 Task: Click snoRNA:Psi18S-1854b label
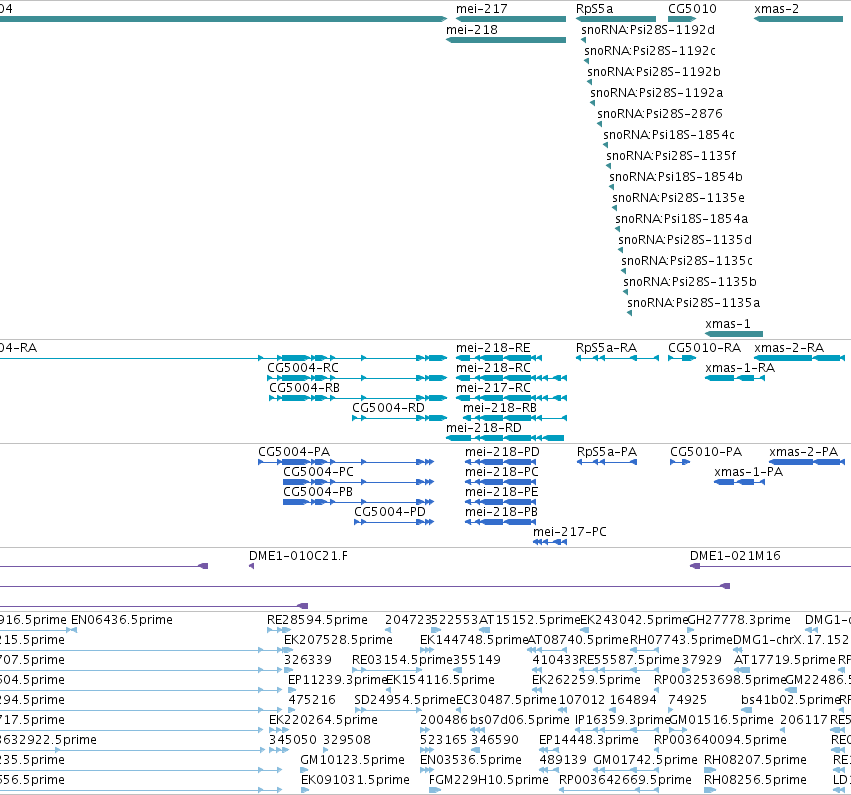click(676, 177)
